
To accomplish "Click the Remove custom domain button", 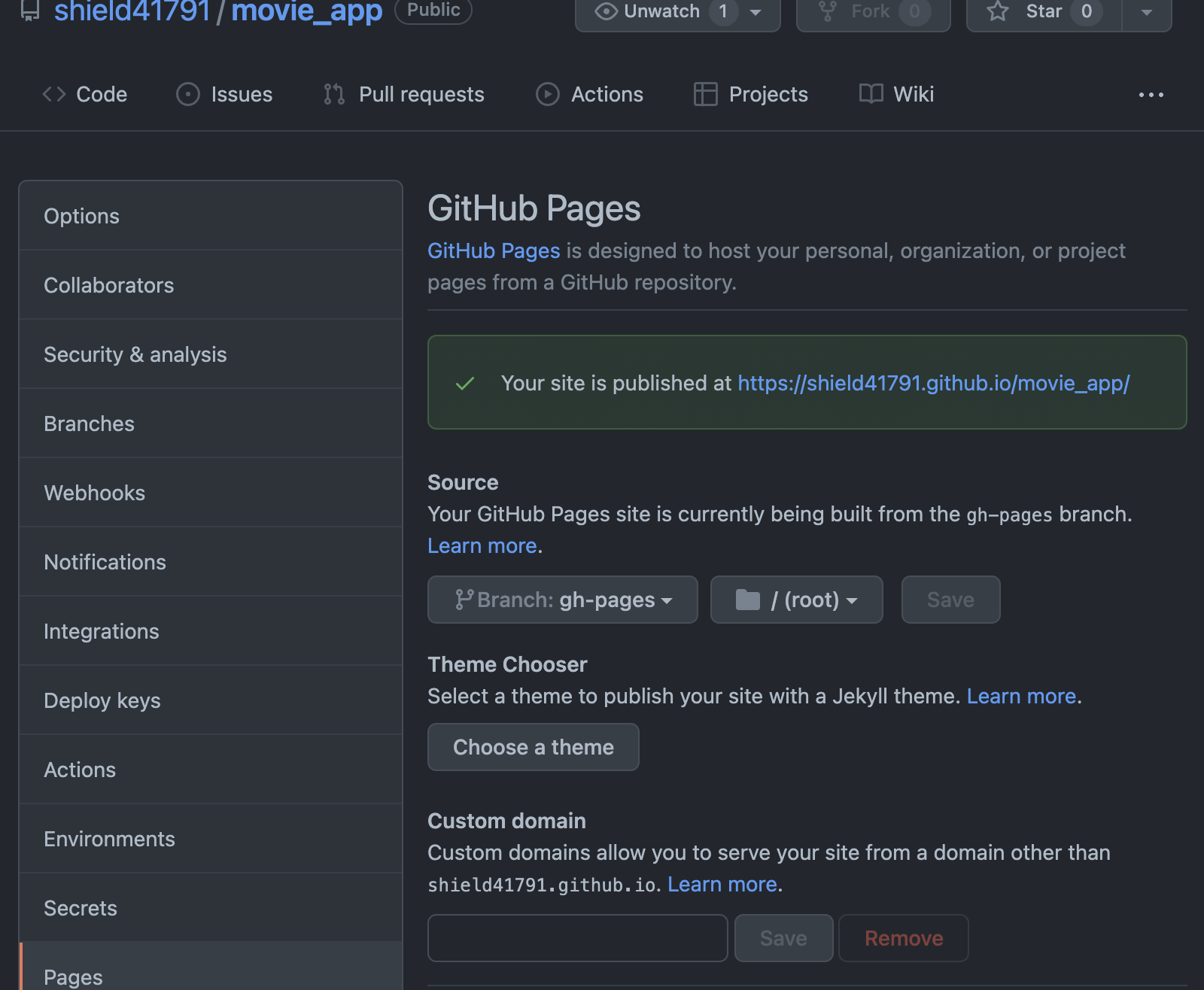I will click(x=904, y=938).
